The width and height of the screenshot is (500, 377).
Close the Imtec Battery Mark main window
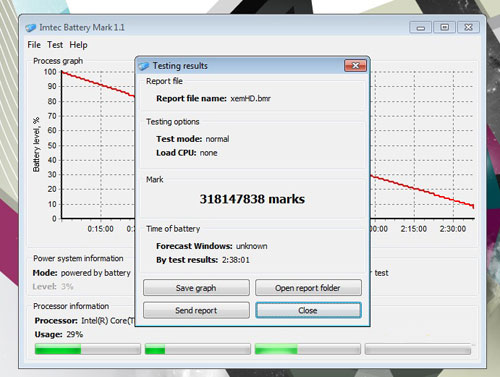click(x=468, y=28)
